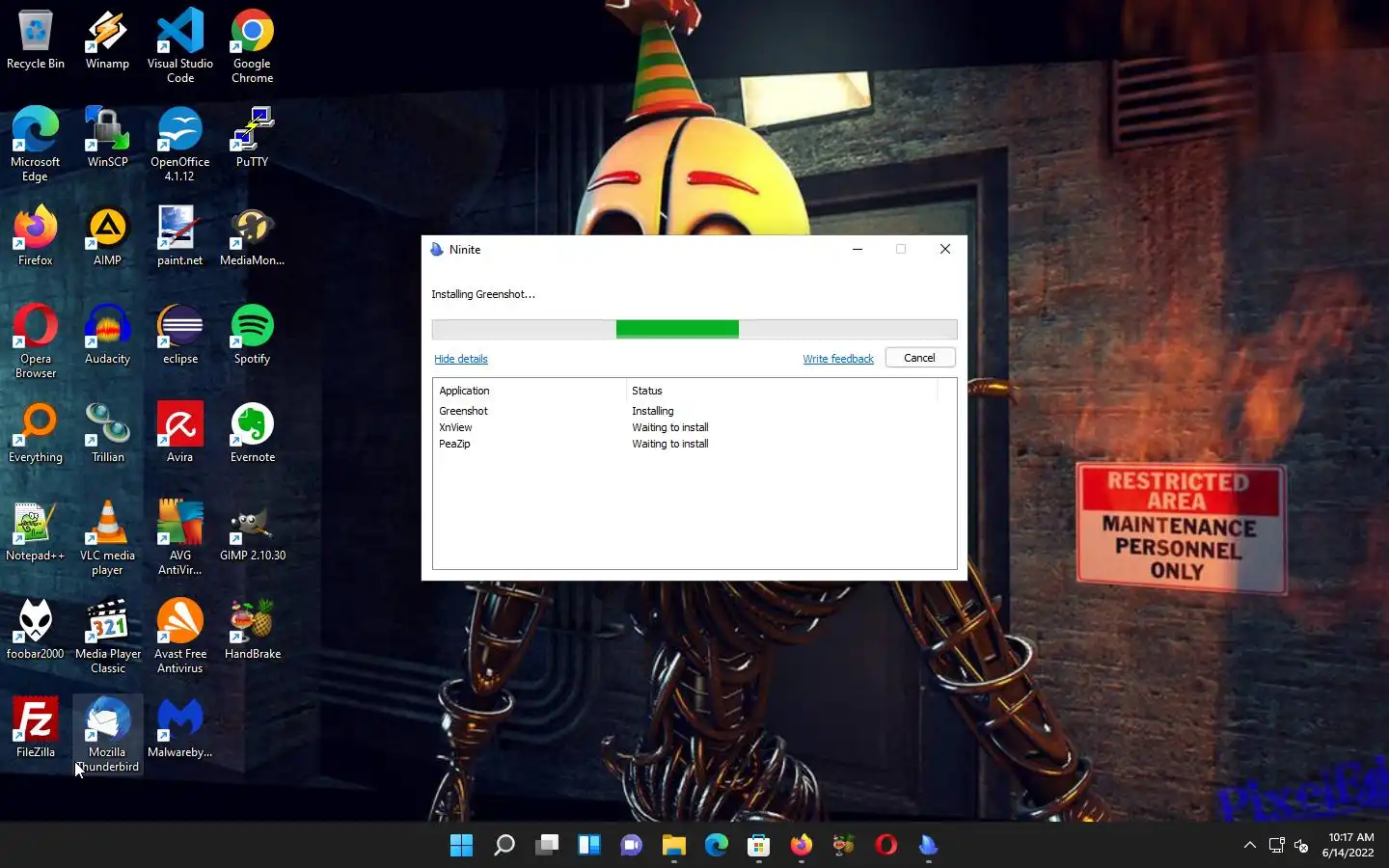Open Opera from the taskbar

(x=886, y=846)
